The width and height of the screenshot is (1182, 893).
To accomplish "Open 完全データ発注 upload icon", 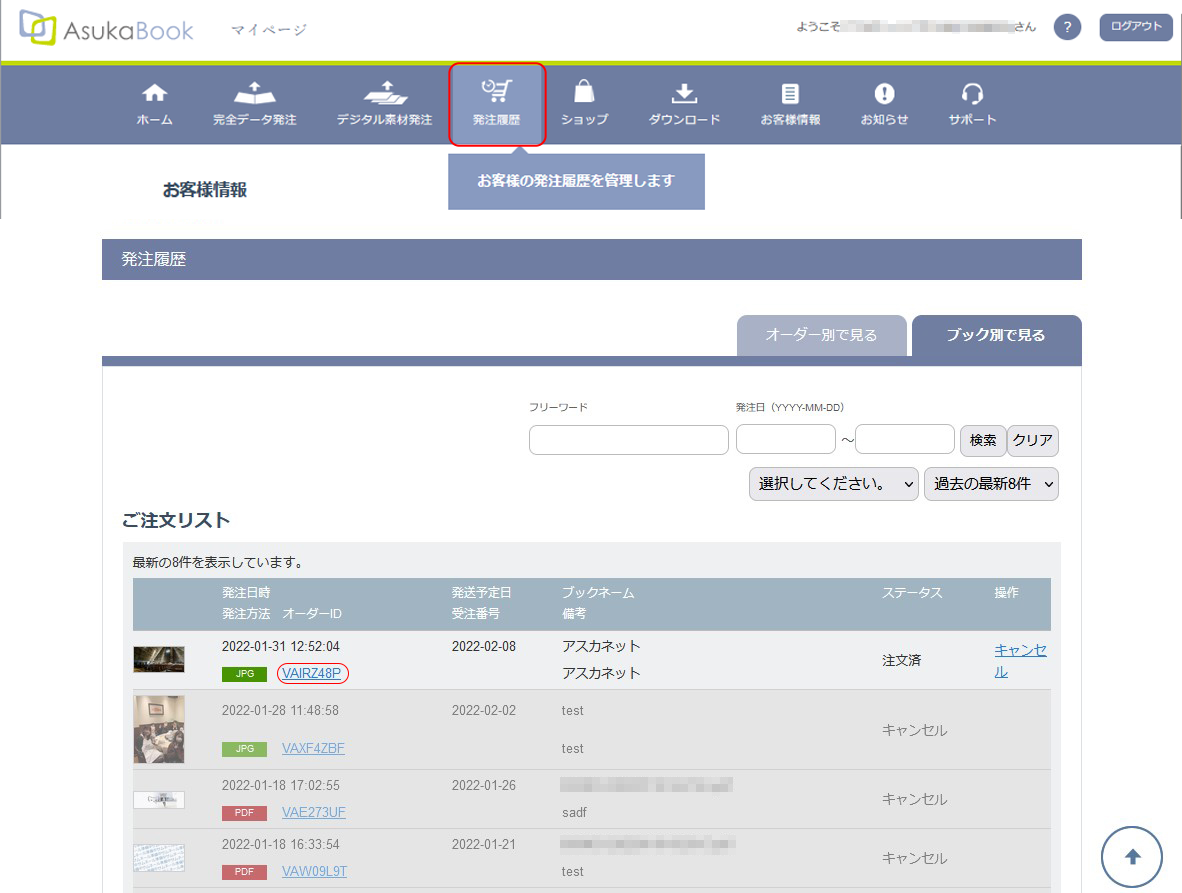I will [254, 94].
